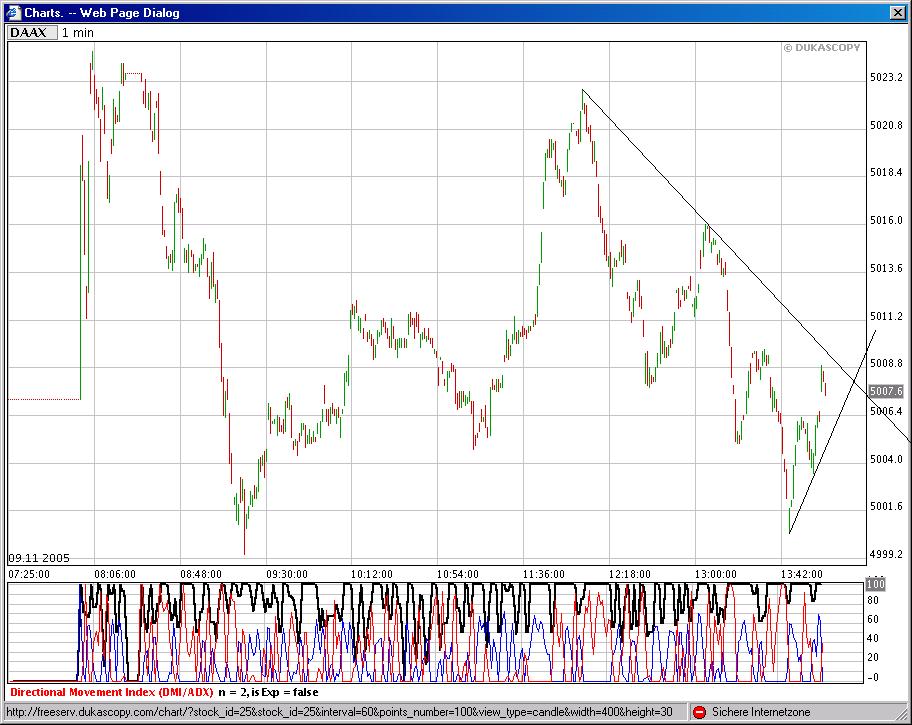
Task: Click the 09:30:00 time axis label
Action: pyautogui.click(x=287, y=574)
